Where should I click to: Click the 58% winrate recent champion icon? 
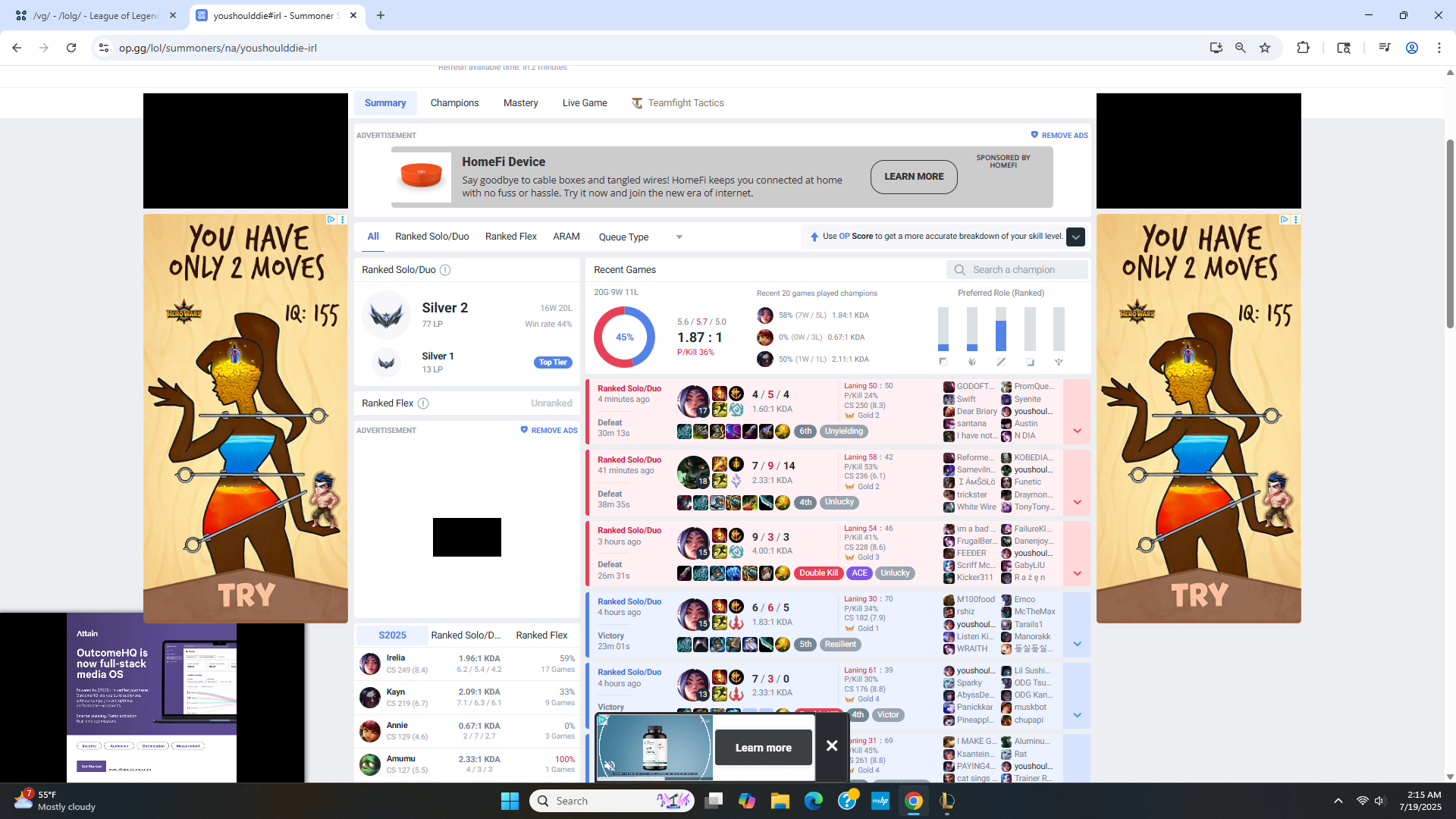click(x=764, y=315)
